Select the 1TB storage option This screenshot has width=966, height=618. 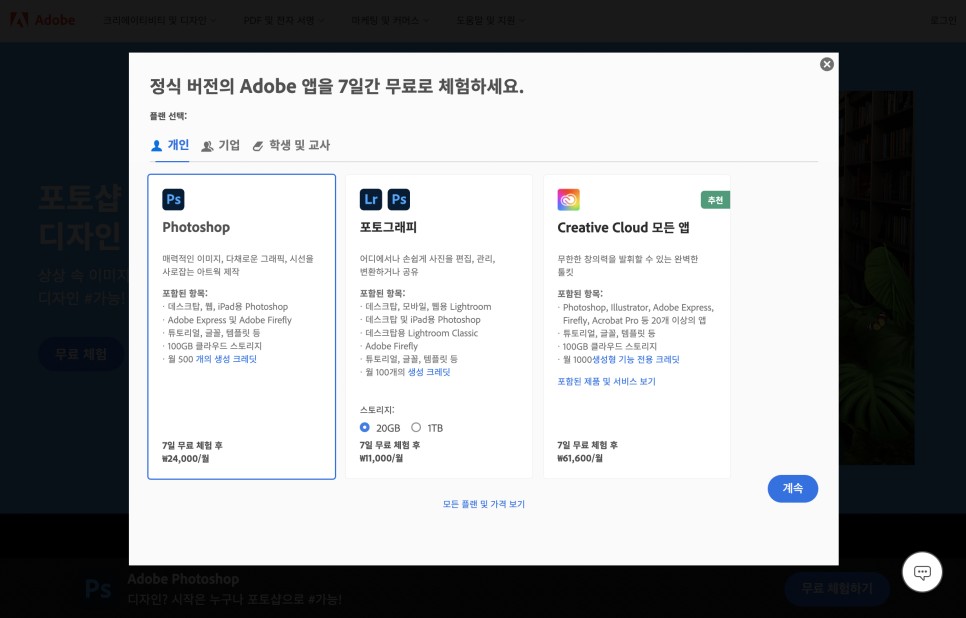click(416, 427)
